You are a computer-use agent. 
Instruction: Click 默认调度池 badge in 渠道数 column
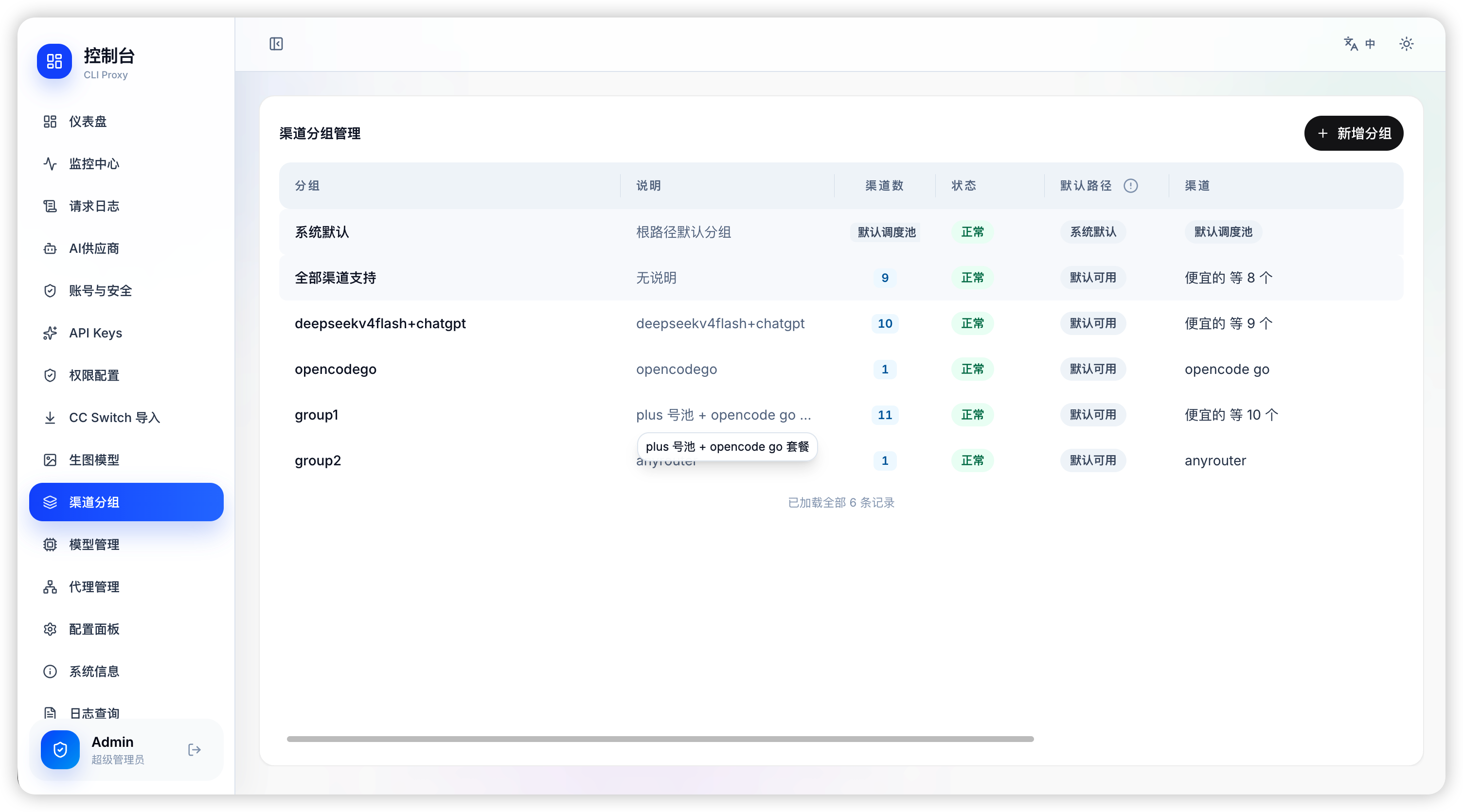tap(886, 231)
